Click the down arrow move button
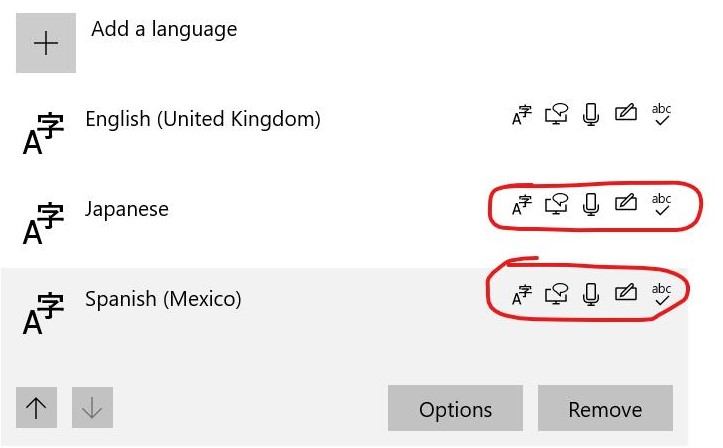The image size is (723, 448). point(92,407)
